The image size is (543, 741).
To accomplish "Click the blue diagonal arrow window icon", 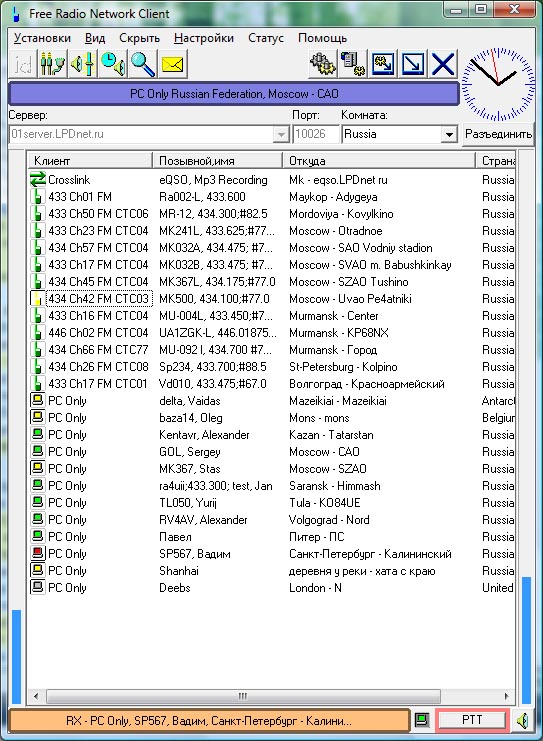I will click(413, 63).
